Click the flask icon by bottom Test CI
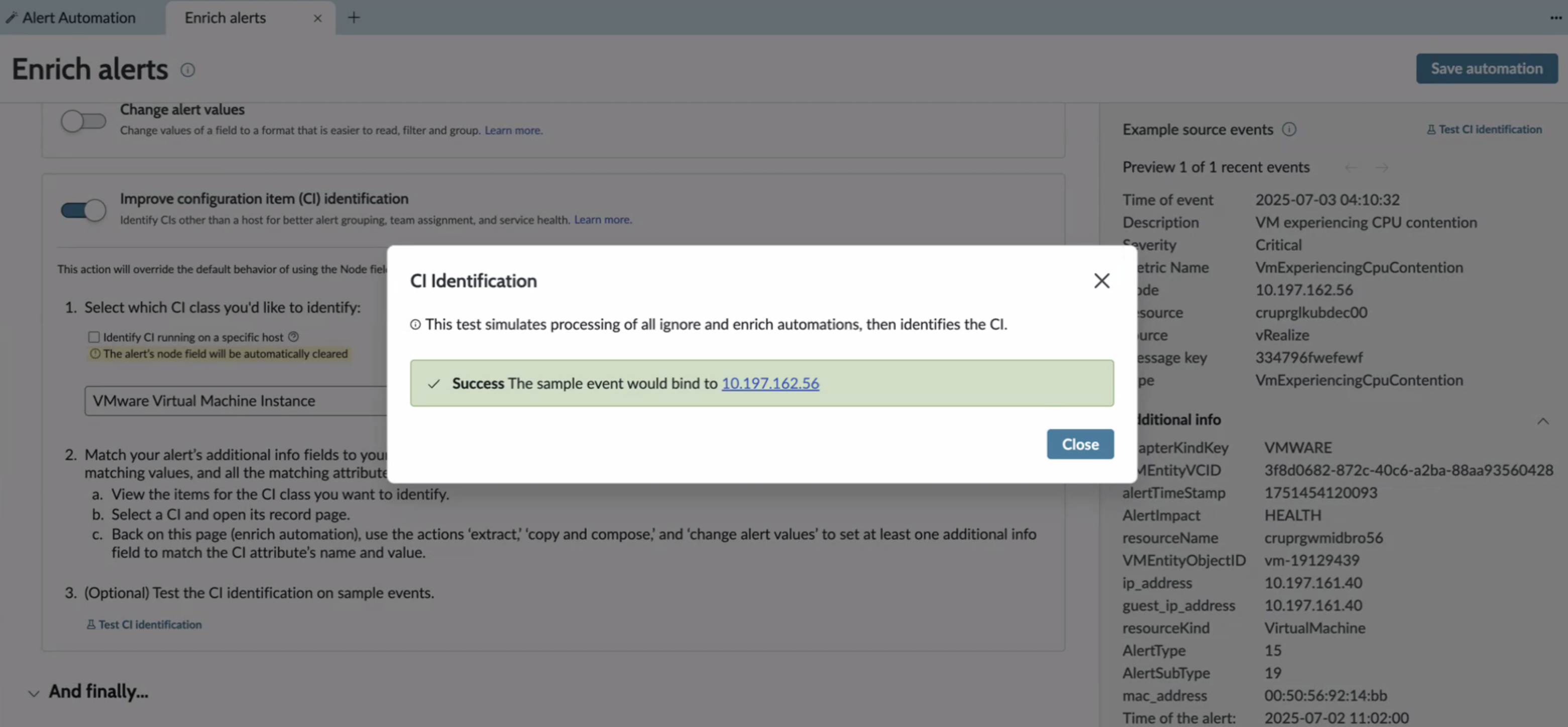Screen dimensions: 1568x727 coord(91,624)
